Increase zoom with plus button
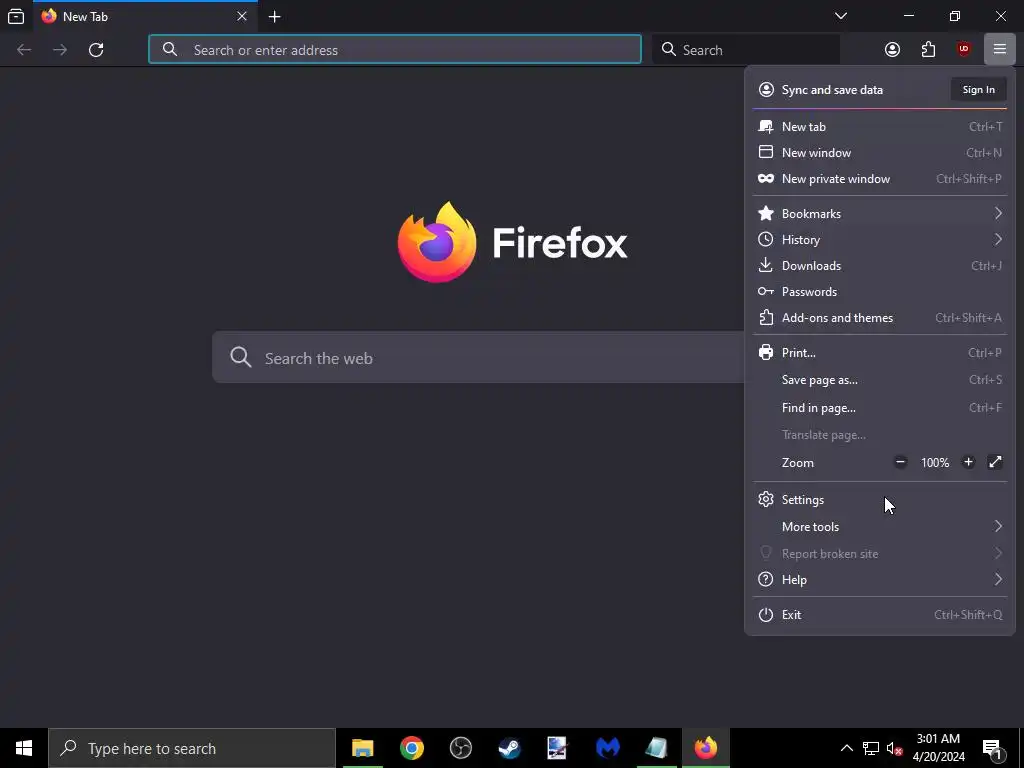Viewport: 1024px width, 768px height. pos(968,462)
